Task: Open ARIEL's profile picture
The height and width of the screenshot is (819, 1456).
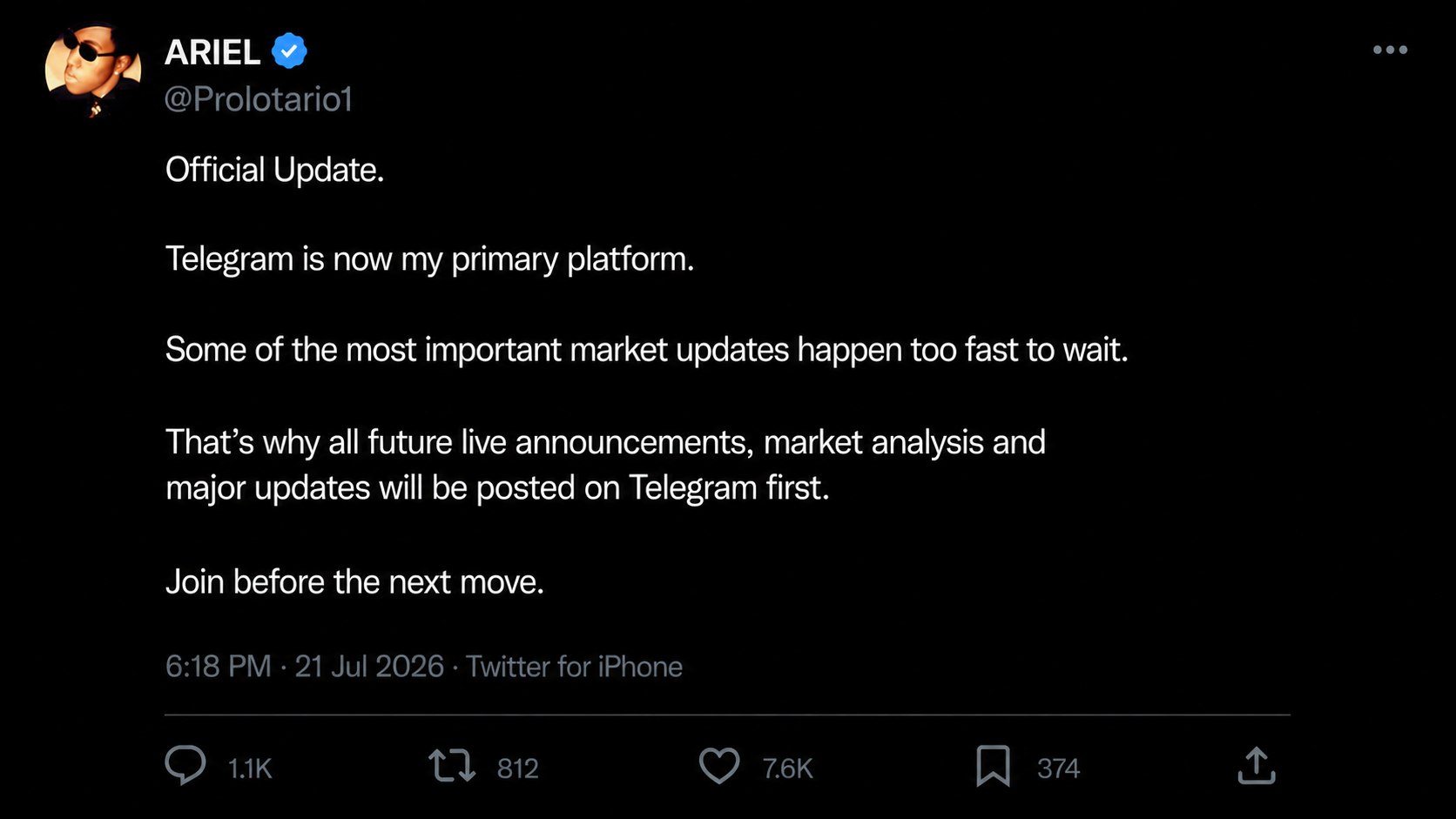Action: (93, 70)
